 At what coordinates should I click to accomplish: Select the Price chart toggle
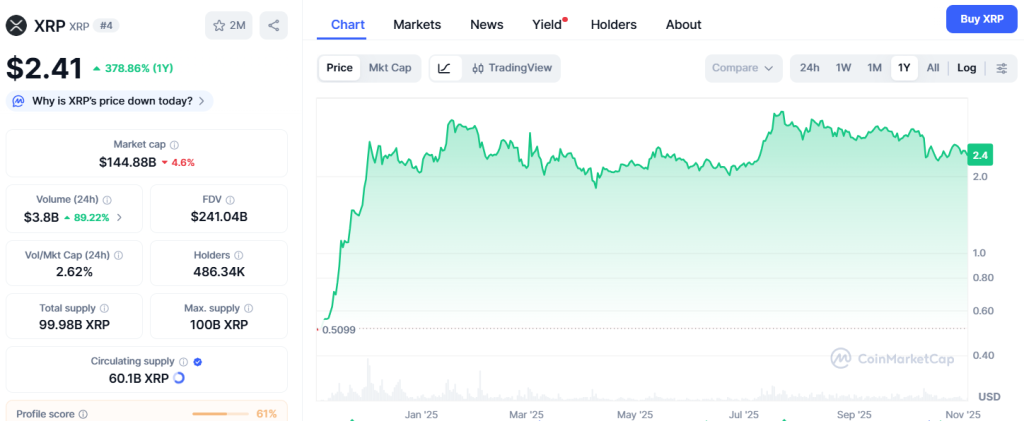pyautogui.click(x=340, y=68)
